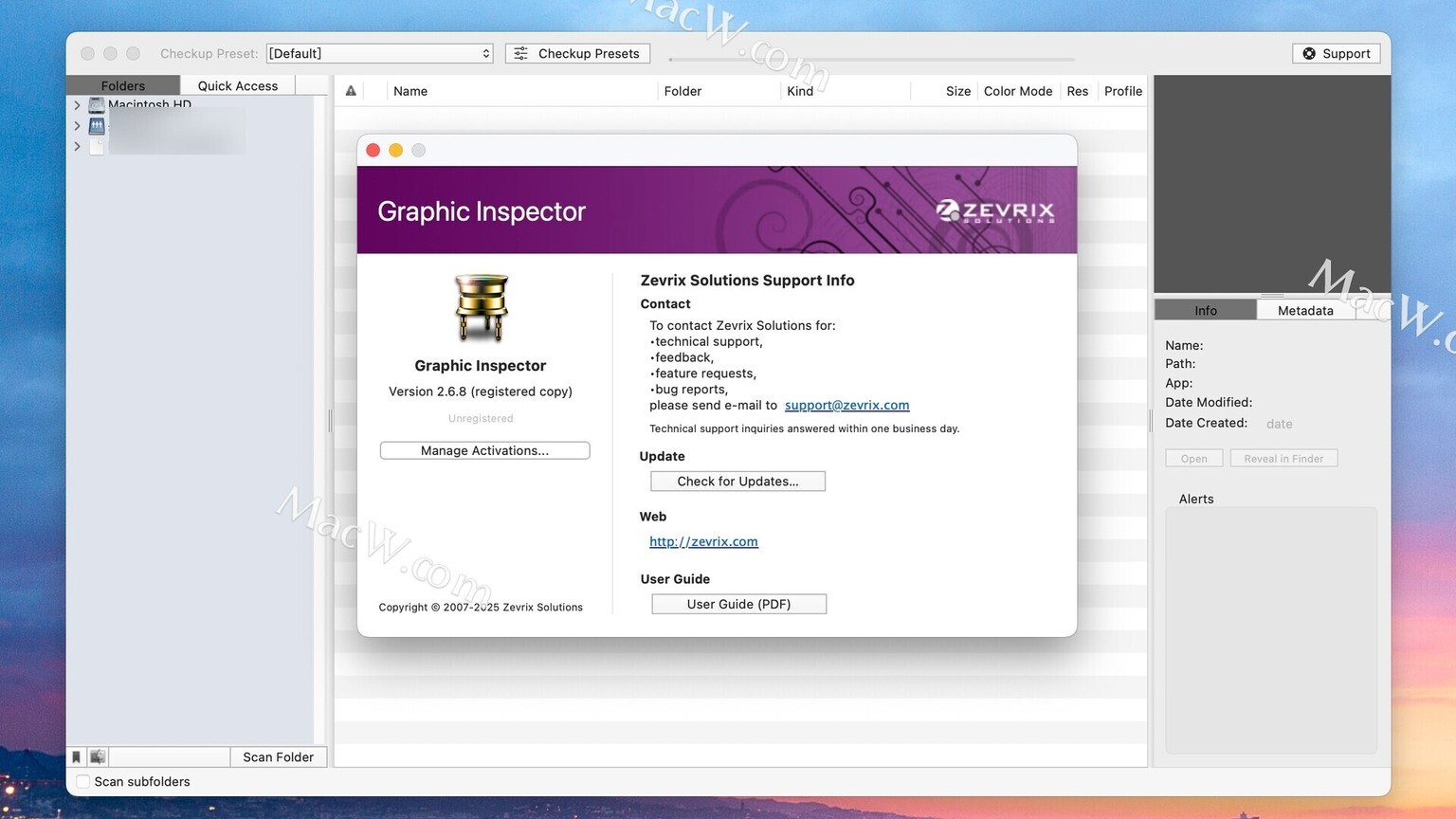Click the 'Unregistered' status text
The width and height of the screenshot is (1456, 819).
(x=481, y=418)
